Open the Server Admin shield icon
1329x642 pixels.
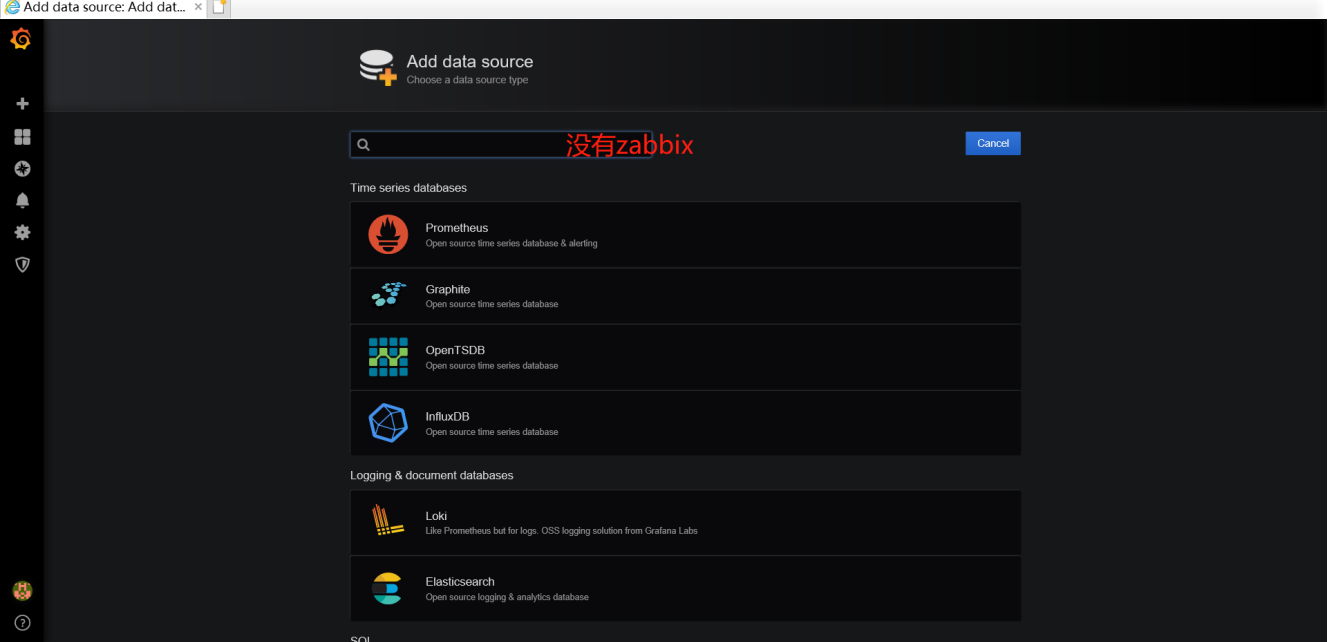click(x=22, y=264)
